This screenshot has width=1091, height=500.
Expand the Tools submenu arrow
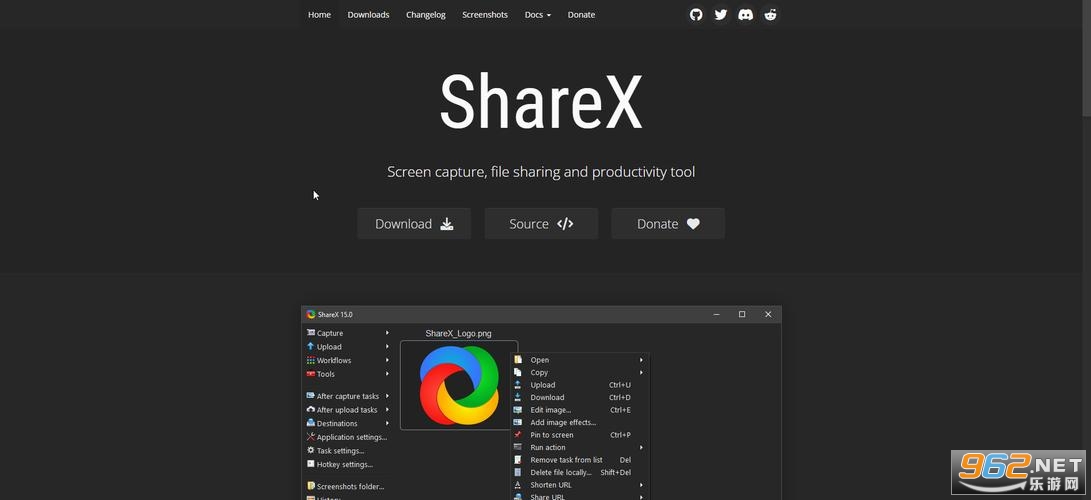[388, 374]
